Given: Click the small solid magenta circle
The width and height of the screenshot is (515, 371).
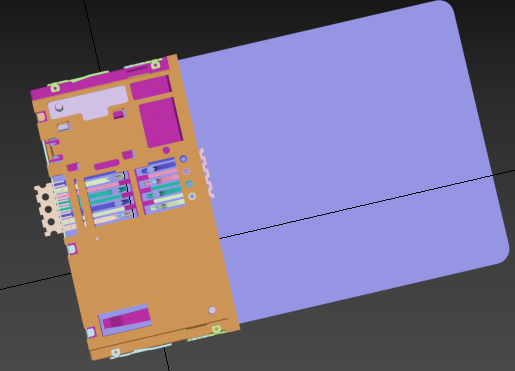Looking at the screenshot, I should coord(166,150).
